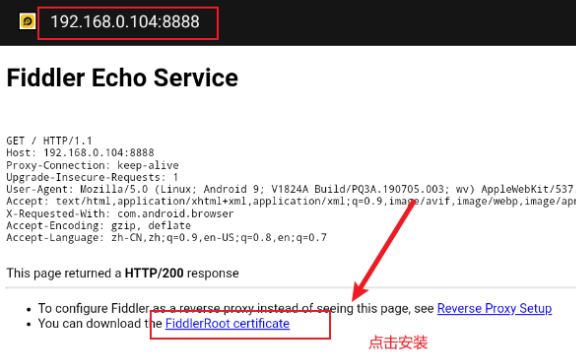576x364 pixels.
Task: Click 'Upgrade-Insecure-Requests: 1' line
Action: pos(92,177)
